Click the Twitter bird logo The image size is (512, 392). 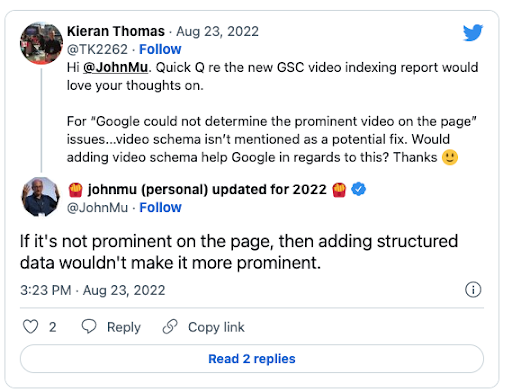[x=473, y=32]
